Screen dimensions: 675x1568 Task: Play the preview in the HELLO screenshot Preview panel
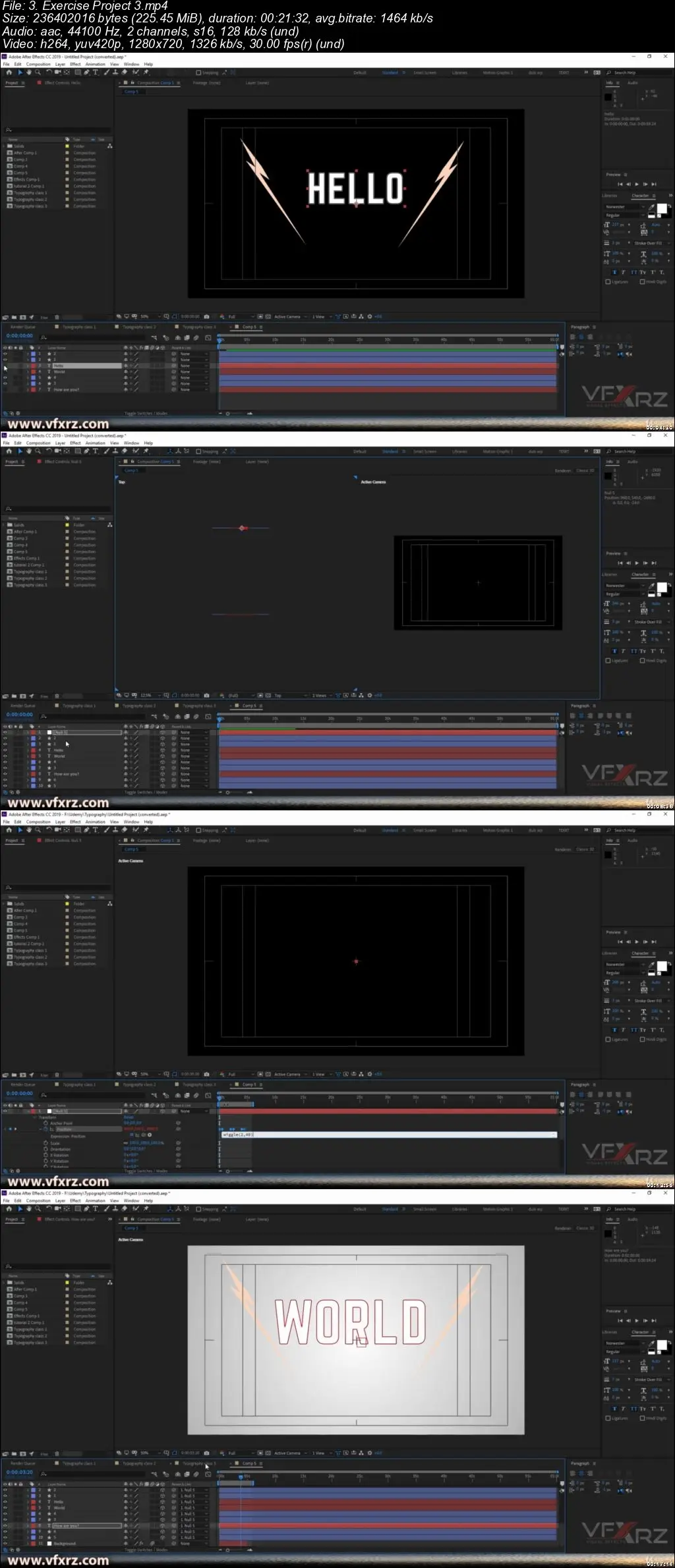point(637,184)
